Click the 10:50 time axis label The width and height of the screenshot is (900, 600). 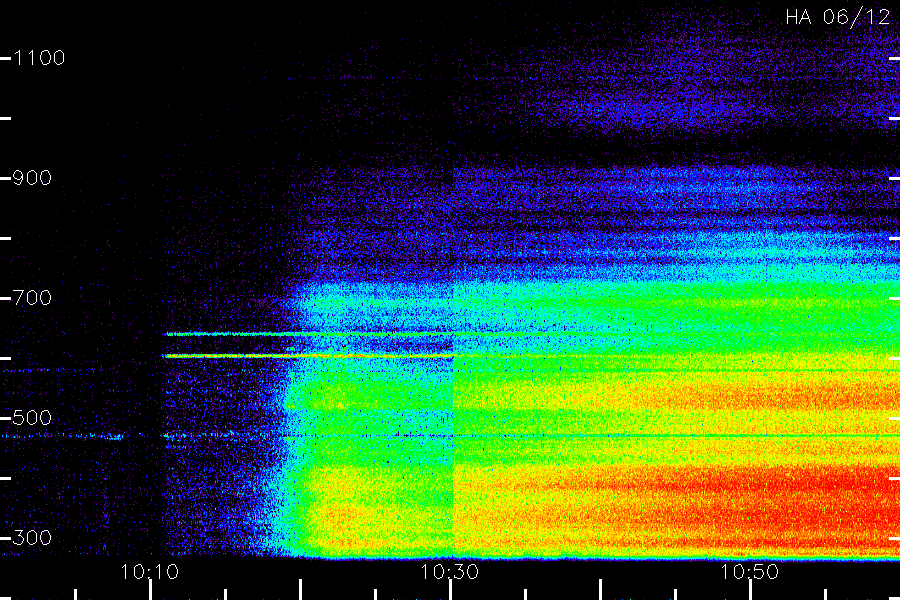(x=749, y=572)
